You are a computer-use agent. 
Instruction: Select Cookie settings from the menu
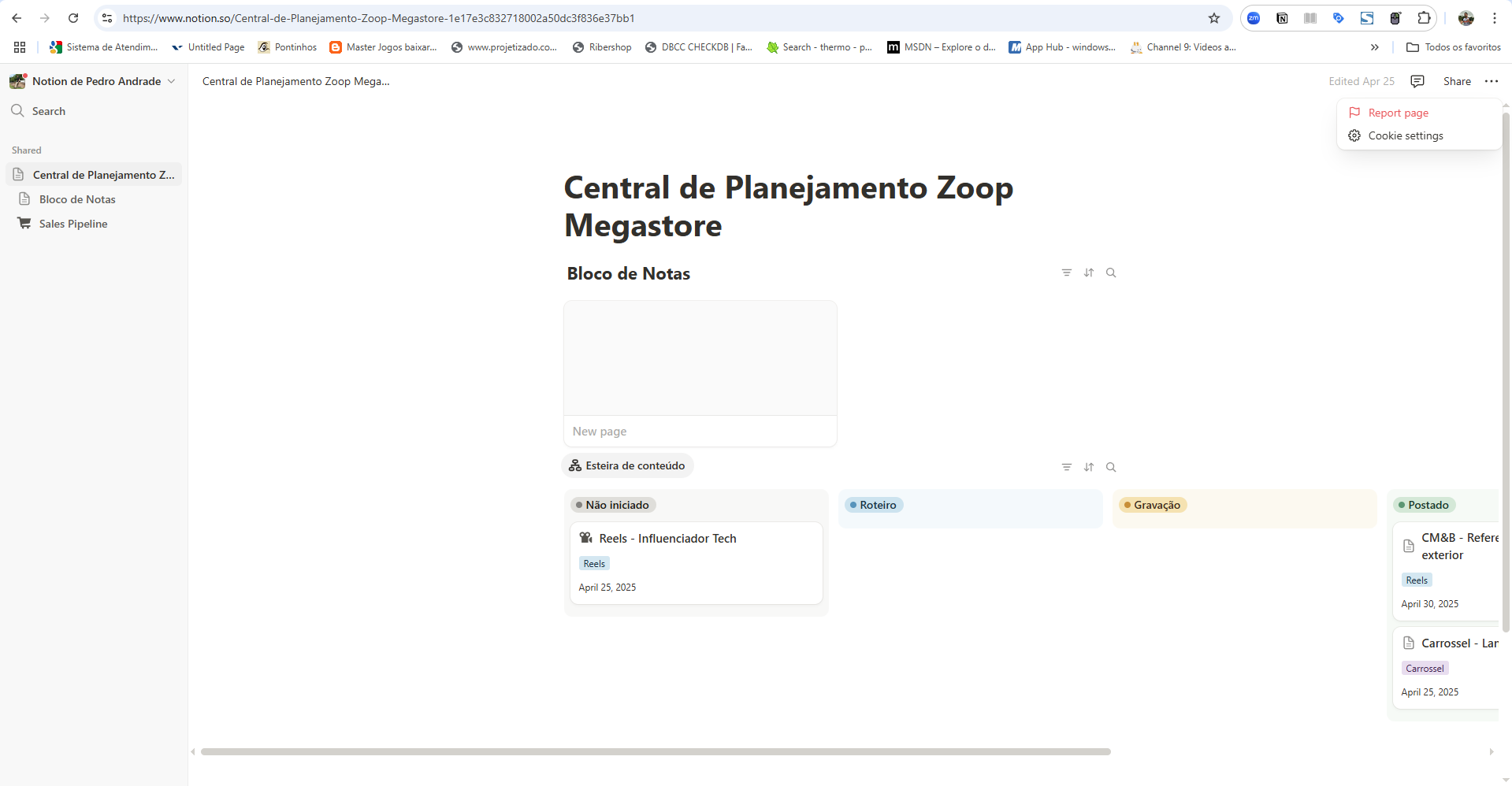tap(1418, 135)
